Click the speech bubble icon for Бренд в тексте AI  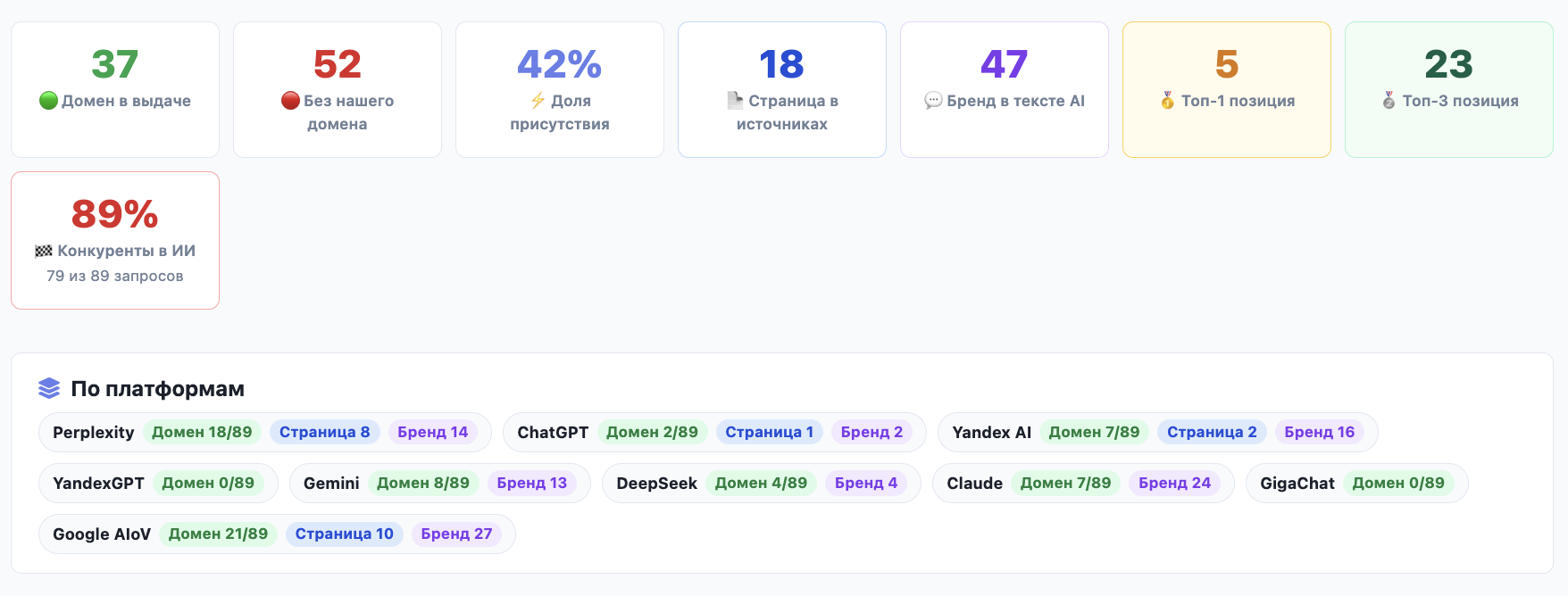point(933,101)
